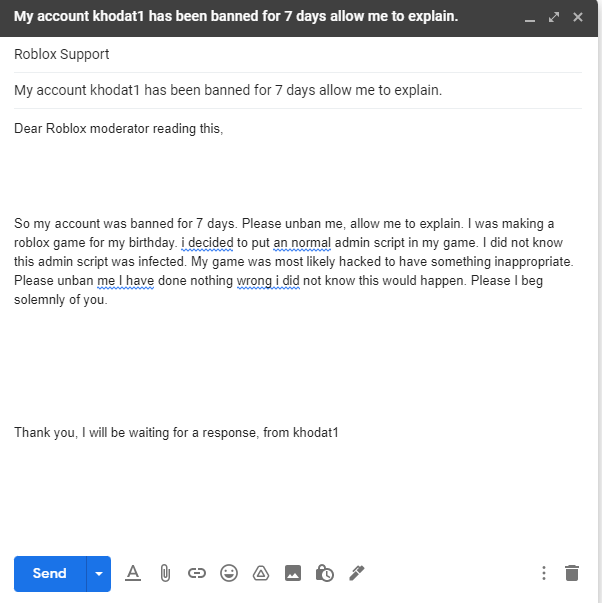Insert a photo into the email
This screenshot has height=603, width=602.
click(x=292, y=573)
